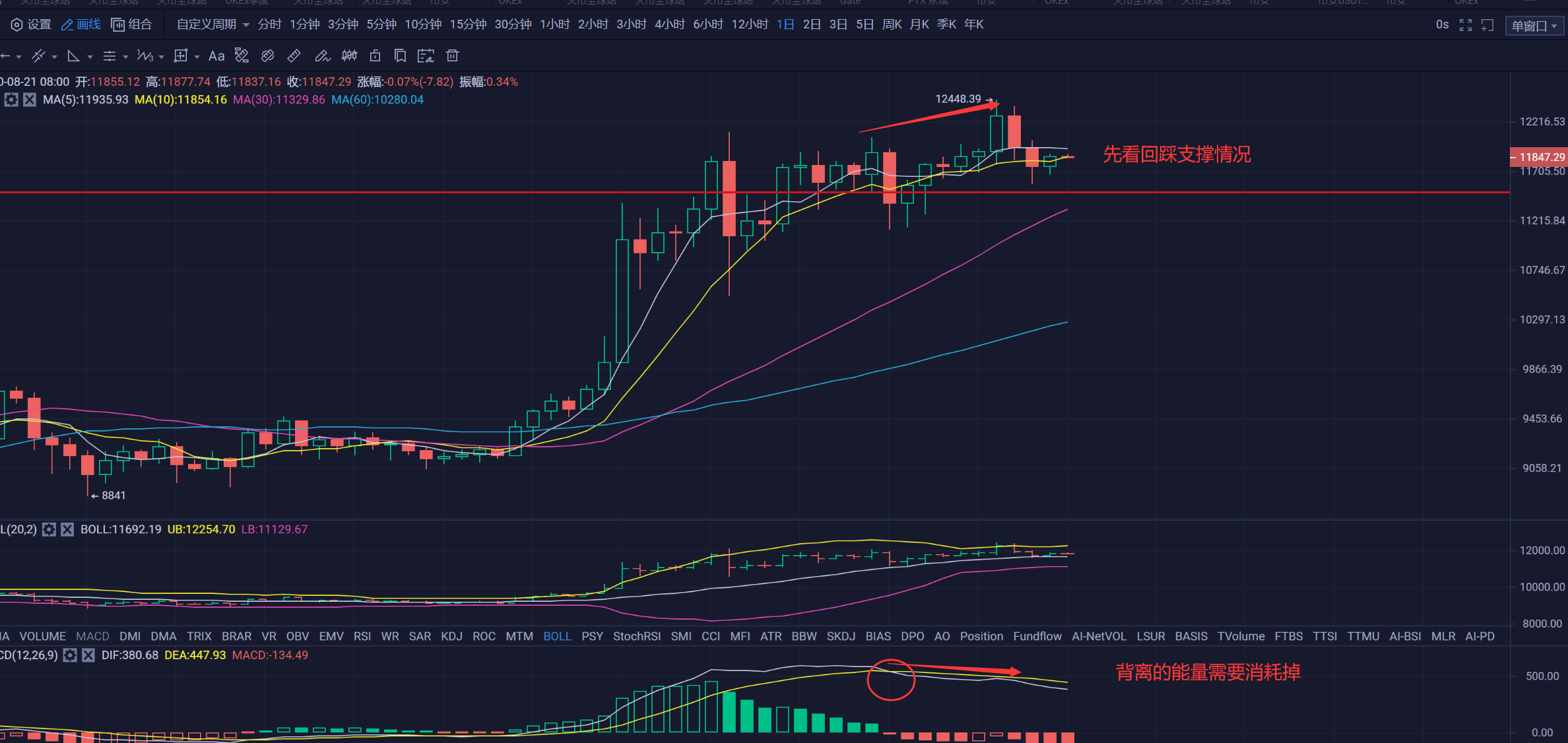Expand the rectangle tool dropdown arrow
1568x743 pixels.
[x=197, y=57]
